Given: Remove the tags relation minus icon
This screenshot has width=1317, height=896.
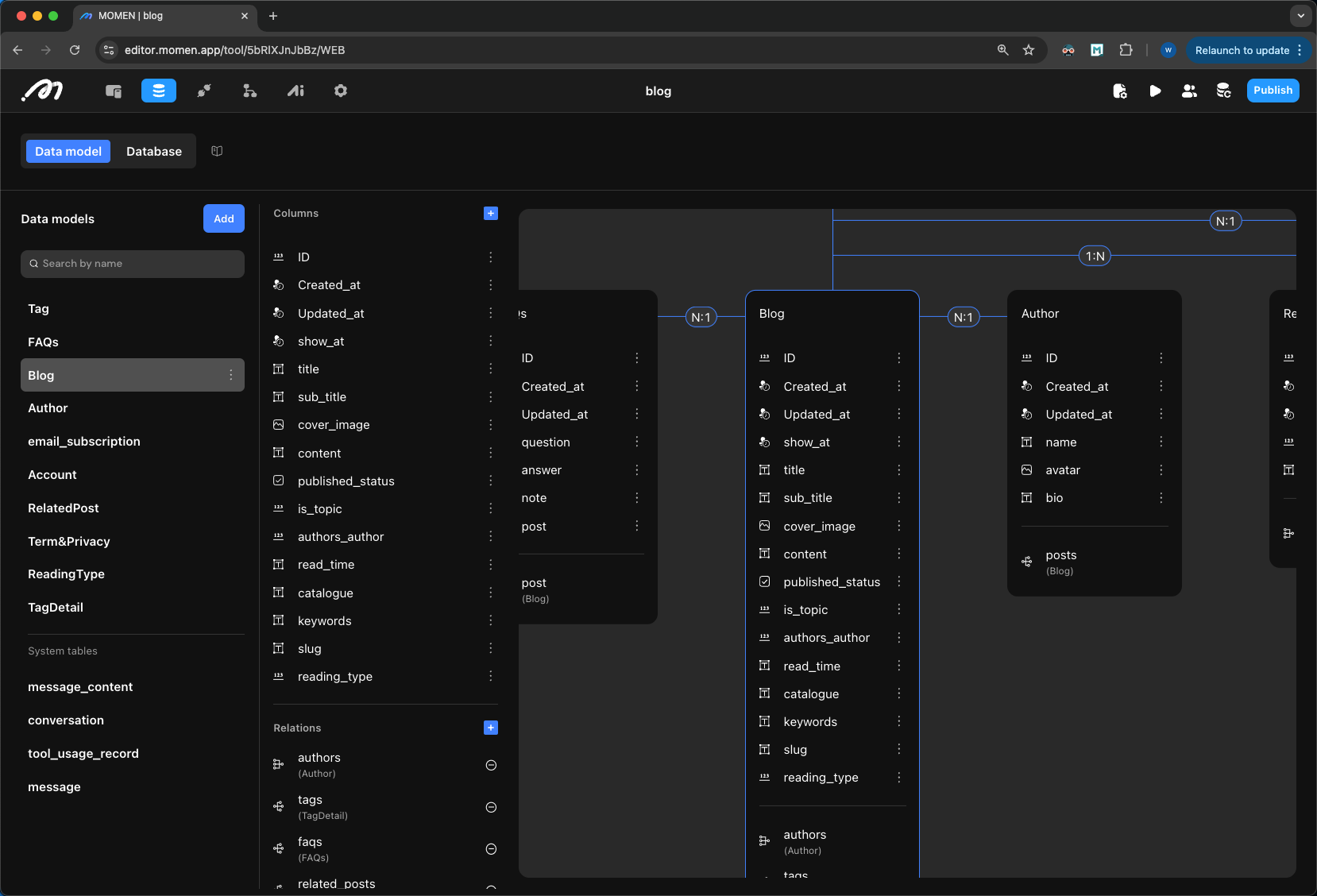Looking at the screenshot, I should (x=491, y=807).
